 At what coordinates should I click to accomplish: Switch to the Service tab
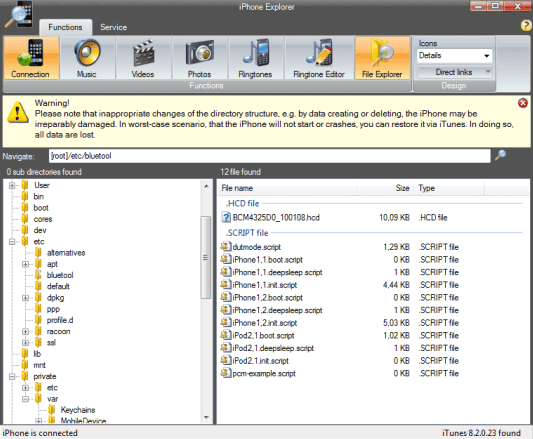pyautogui.click(x=114, y=27)
